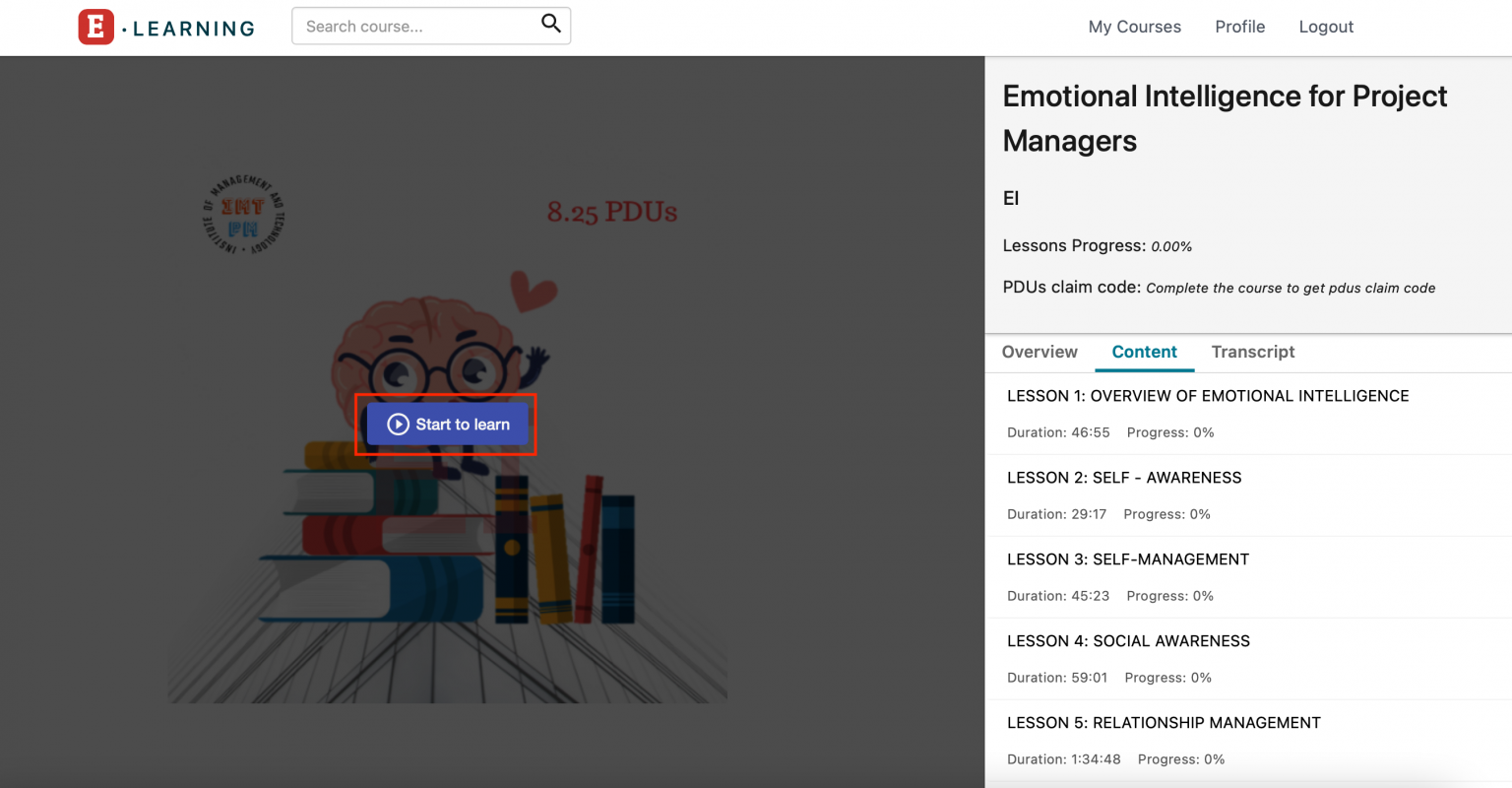
Task: Open the Transcript tab
Action: tap(1252, 352)
